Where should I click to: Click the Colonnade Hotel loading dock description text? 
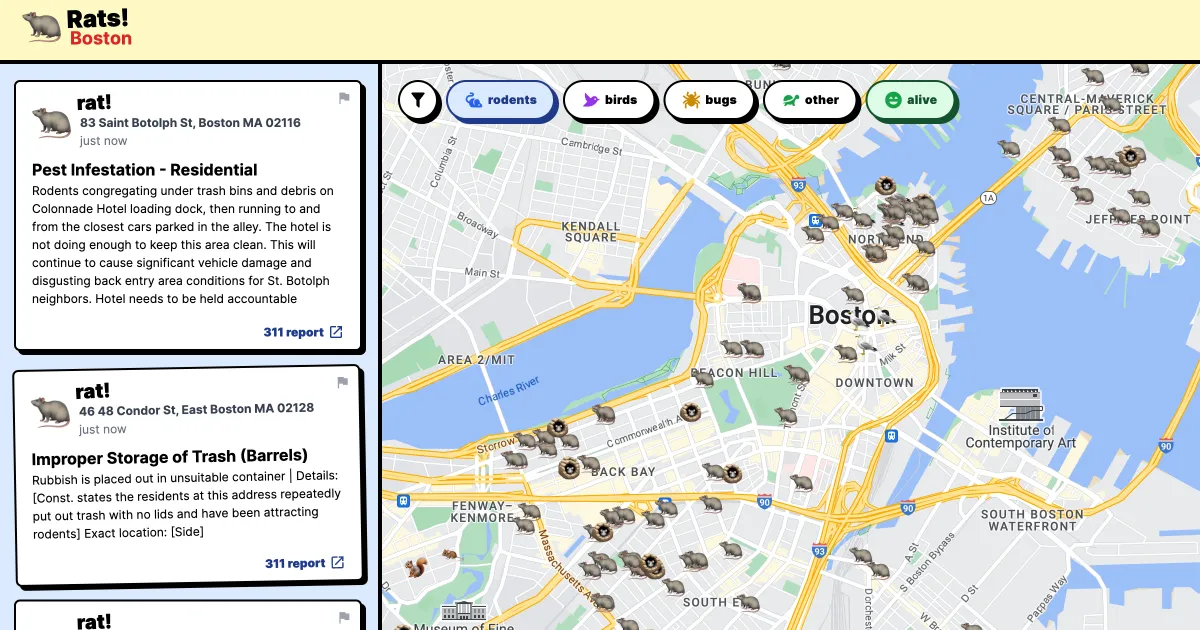[183, 245]
